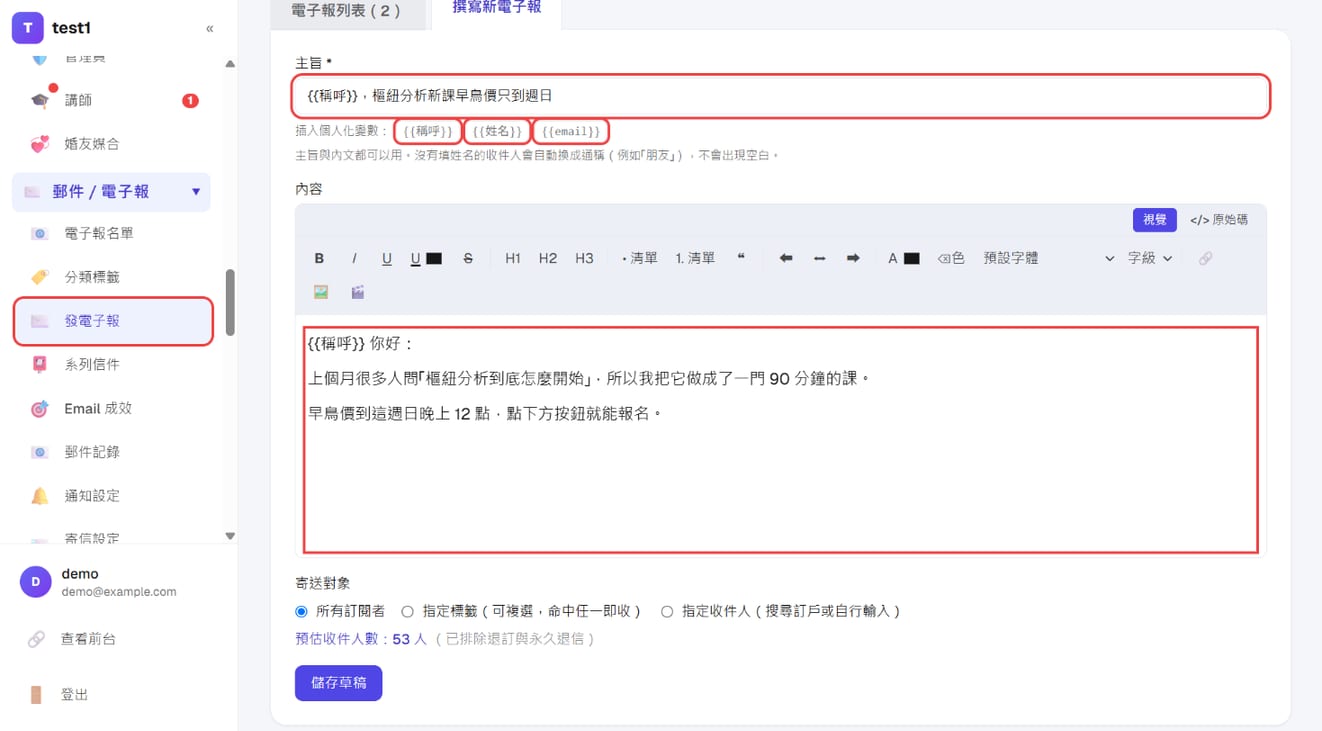
Task: Apply H3 heading style
Action: pos(584,258)
